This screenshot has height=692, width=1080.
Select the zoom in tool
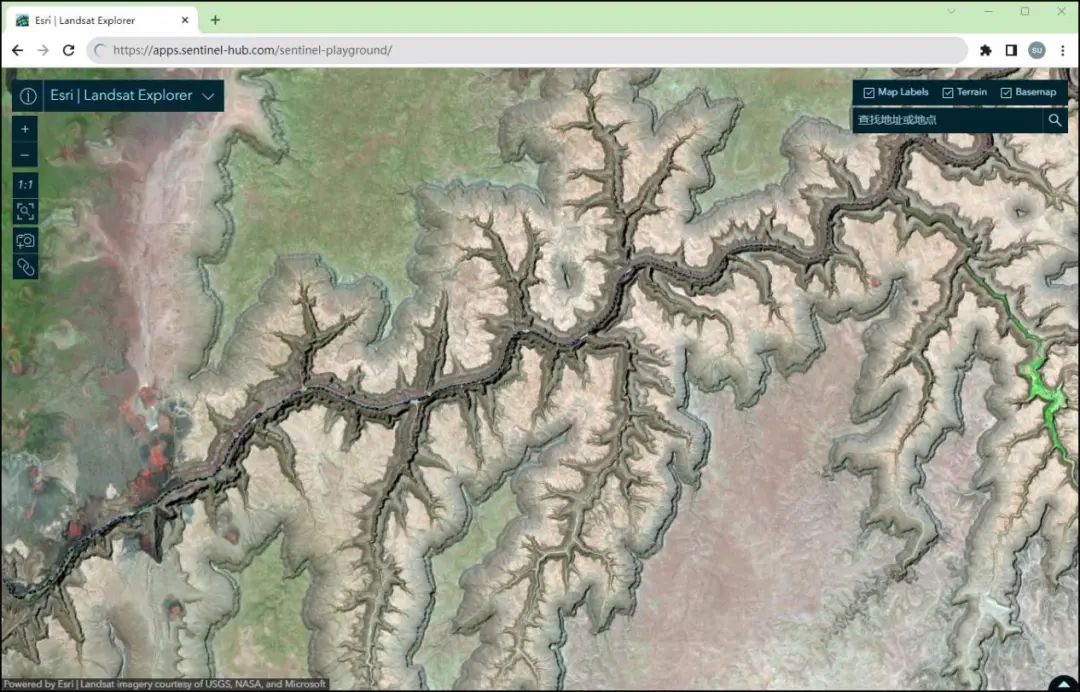coord(24,128)
